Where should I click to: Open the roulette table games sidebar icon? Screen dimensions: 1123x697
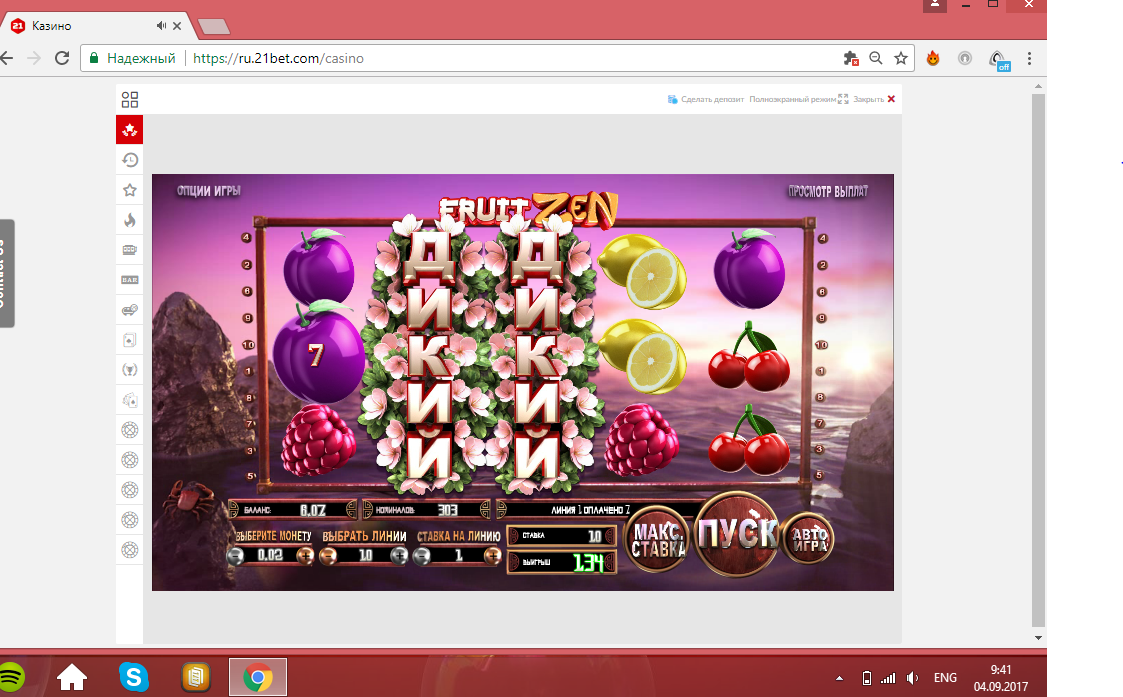tap(130, 310)
